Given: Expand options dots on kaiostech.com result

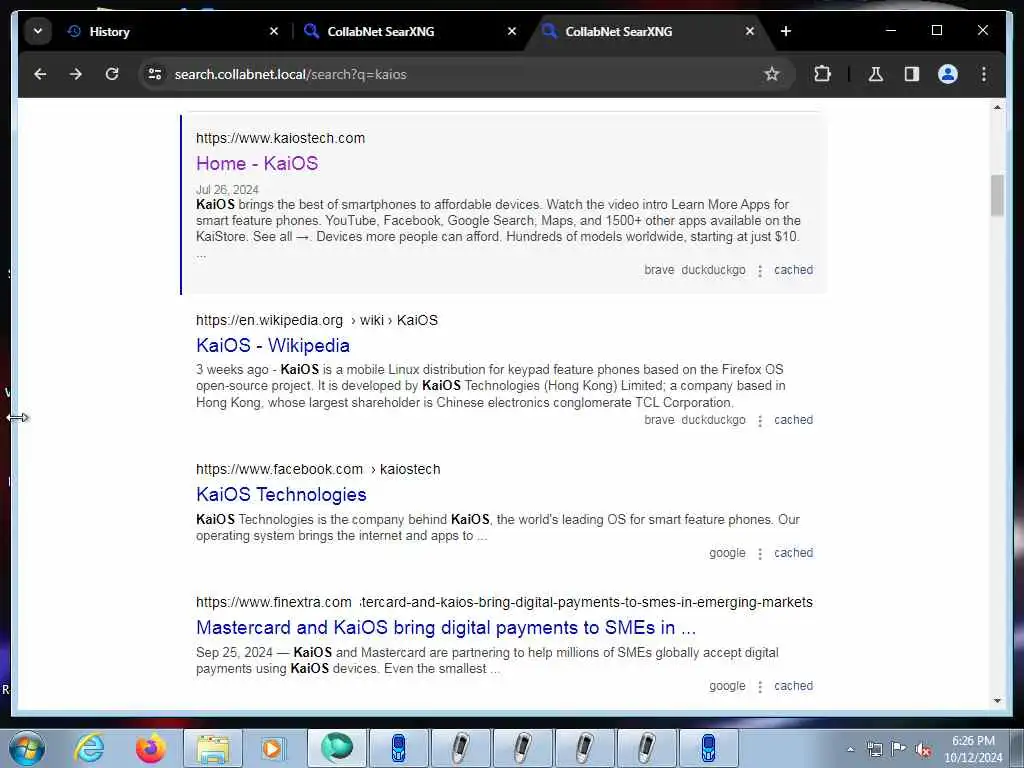Looking at the screenshot, I should point(760,271).
